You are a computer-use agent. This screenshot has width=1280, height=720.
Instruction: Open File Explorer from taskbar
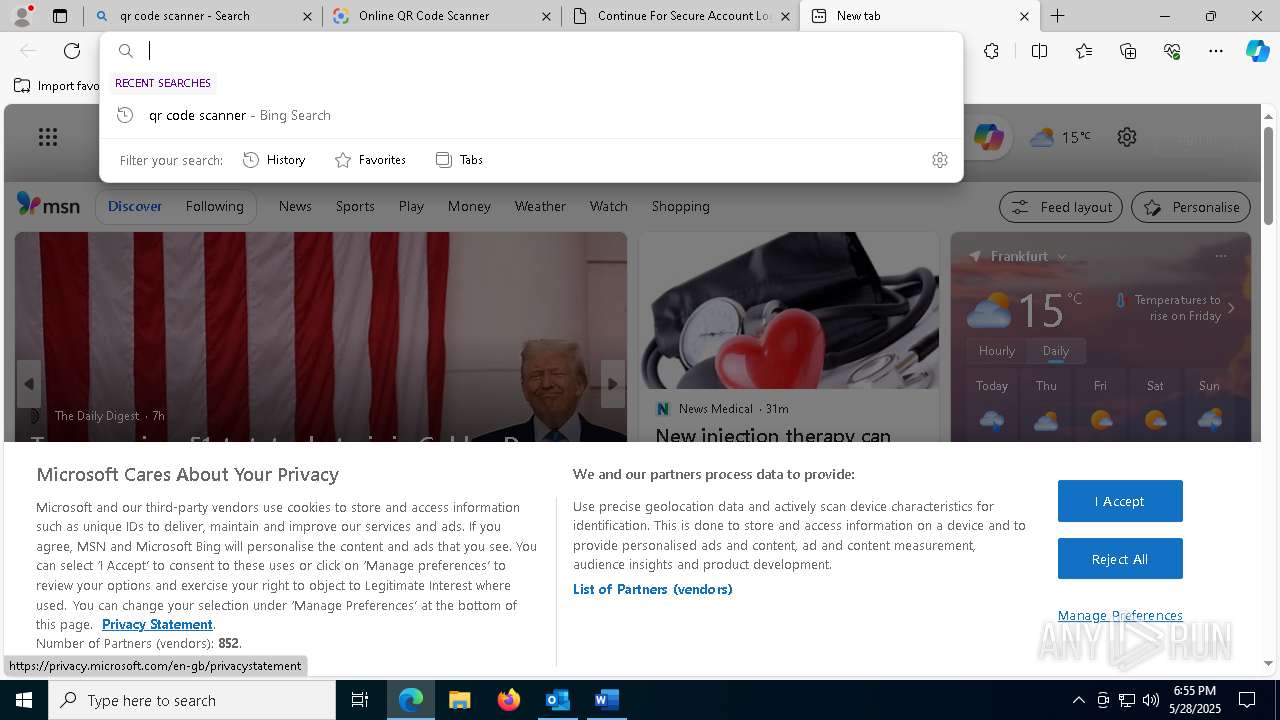point(459,700)
